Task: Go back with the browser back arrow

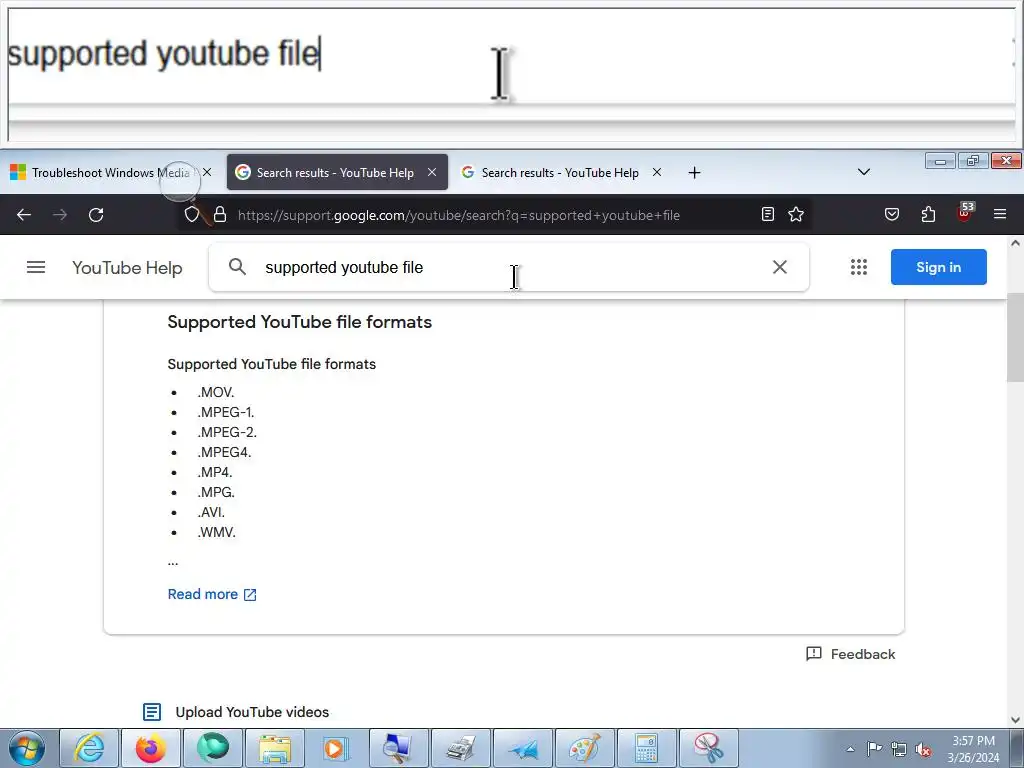Action: [x=24, y=215]
